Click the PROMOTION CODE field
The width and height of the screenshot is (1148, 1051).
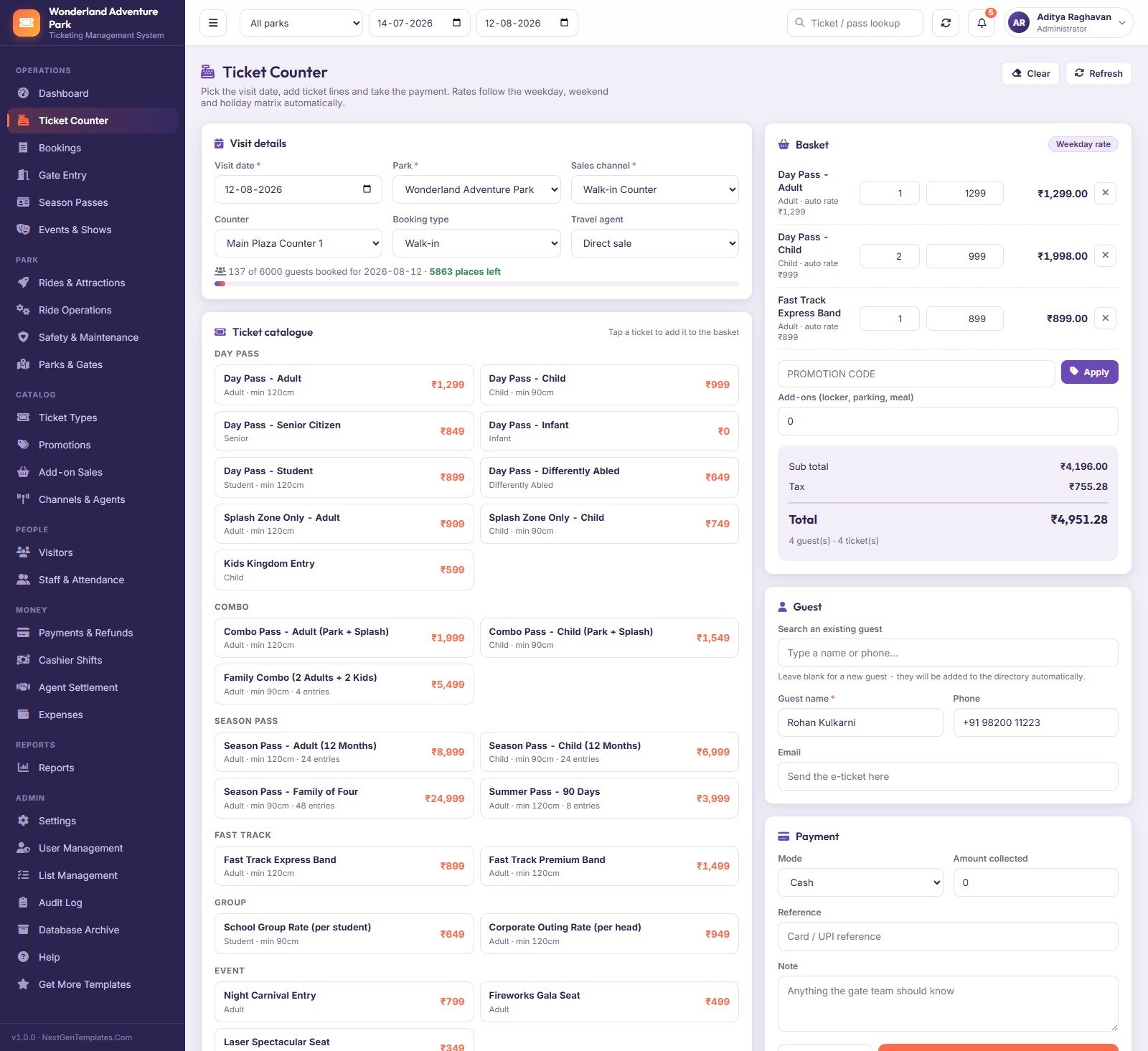pos(916,374)
